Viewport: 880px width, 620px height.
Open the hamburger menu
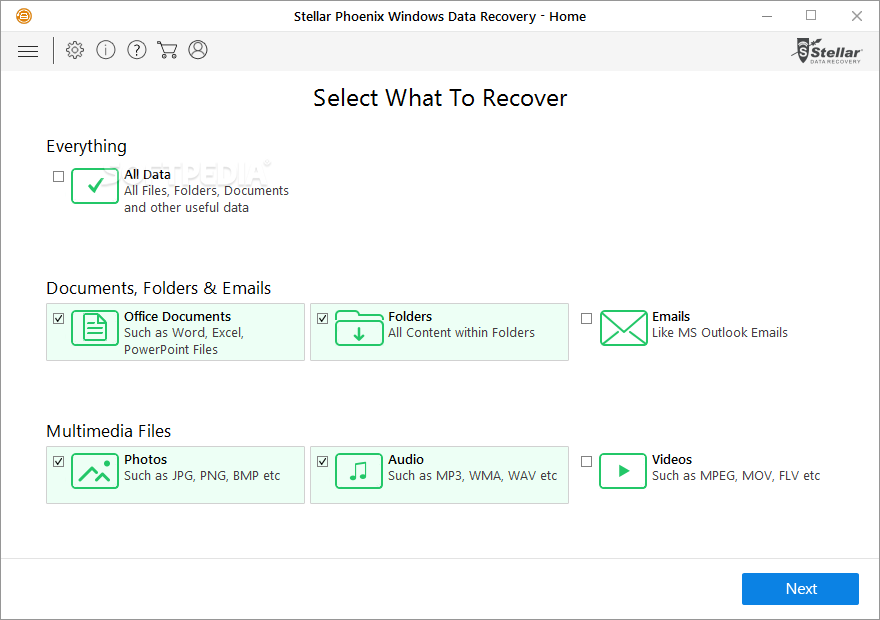click(x=28, y=51)
